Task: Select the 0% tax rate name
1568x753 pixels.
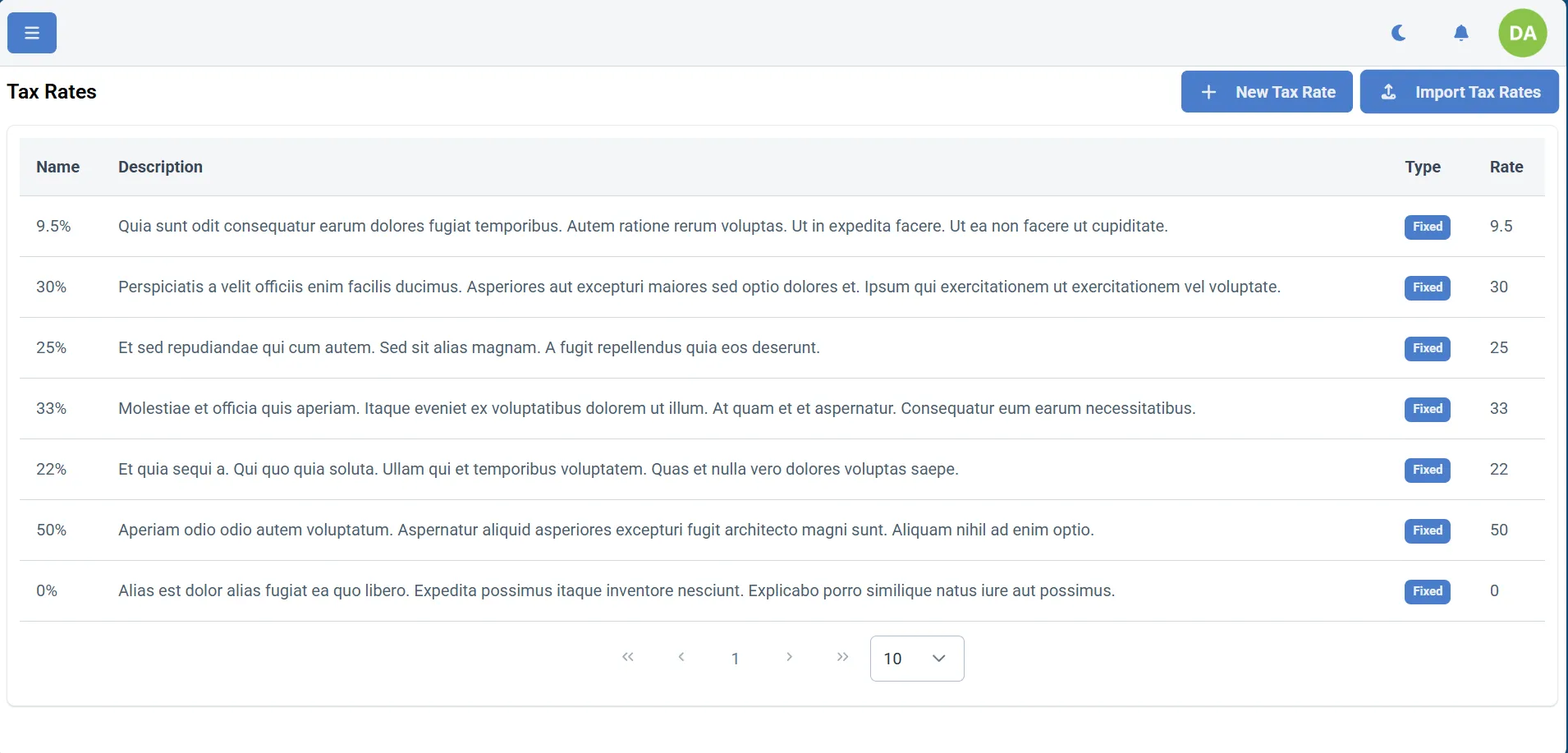Action: click(47, 590)
